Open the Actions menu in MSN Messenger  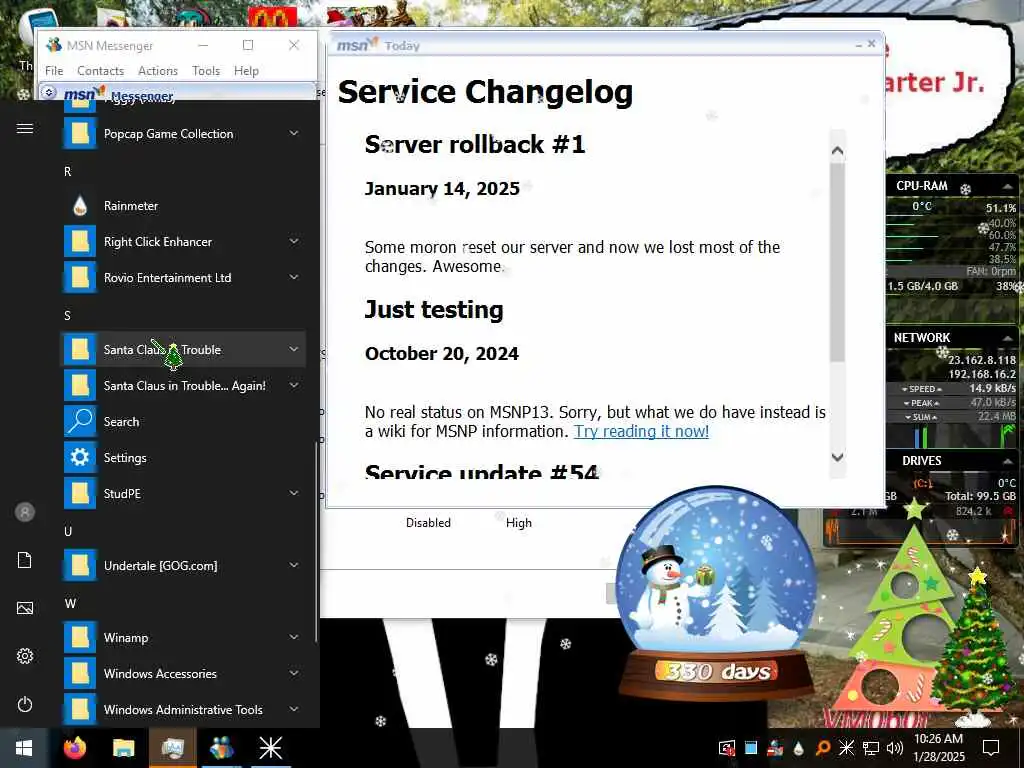pyautogui.click(x=158, y=71)
